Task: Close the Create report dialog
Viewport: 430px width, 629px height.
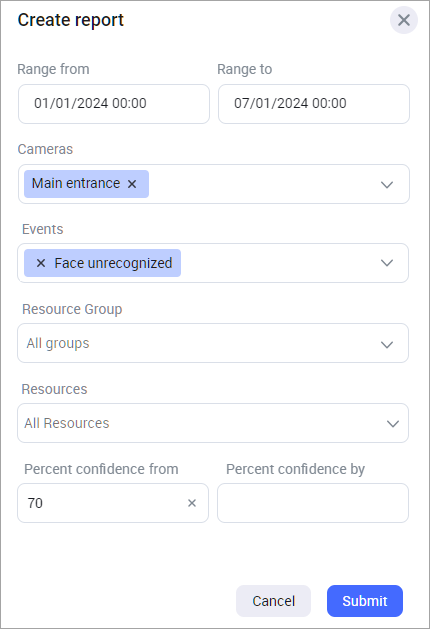Action: (404, 20)
